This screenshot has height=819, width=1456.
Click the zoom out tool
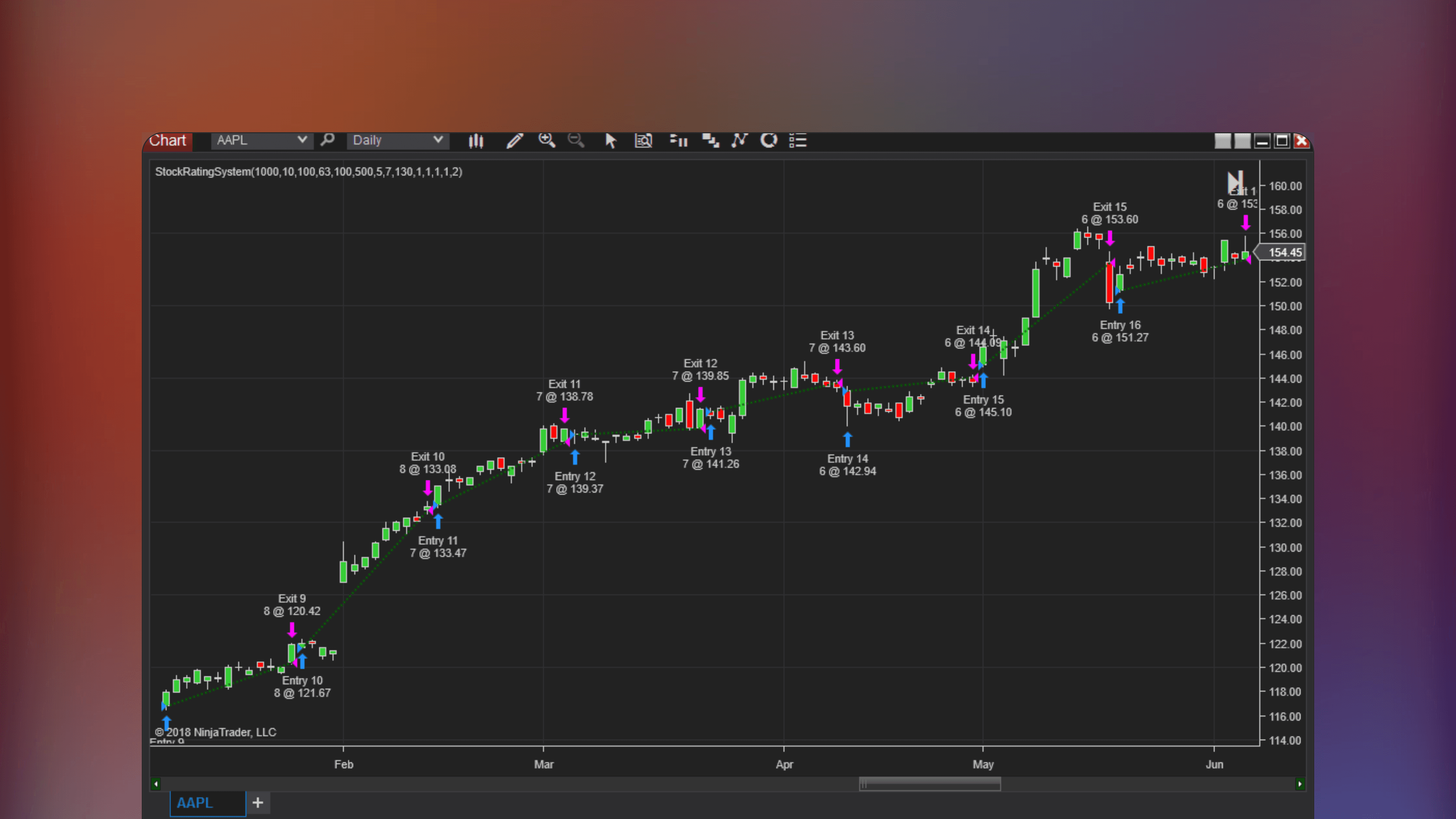pyautogui.click(x=576, y=140)
